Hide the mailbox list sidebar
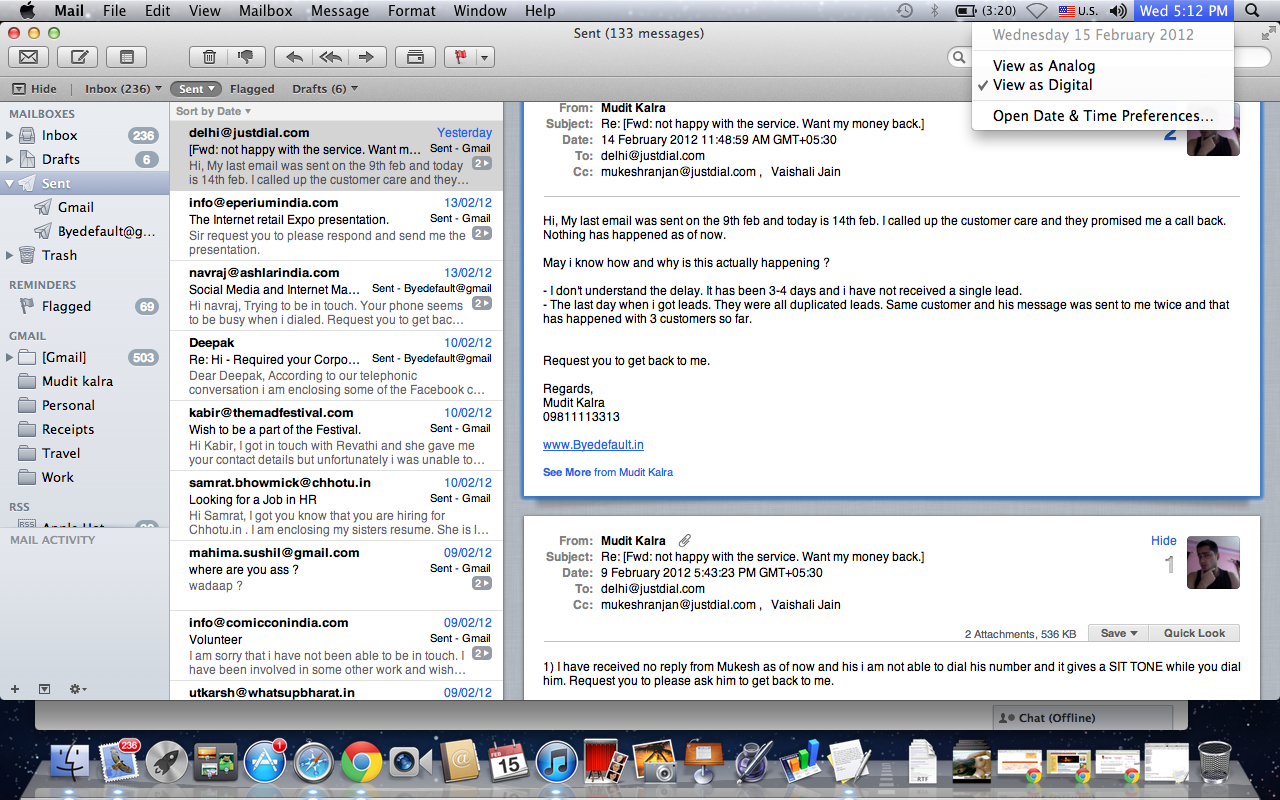The height and width of the screenshot is (800, 1280). click(x=35, y=89)
